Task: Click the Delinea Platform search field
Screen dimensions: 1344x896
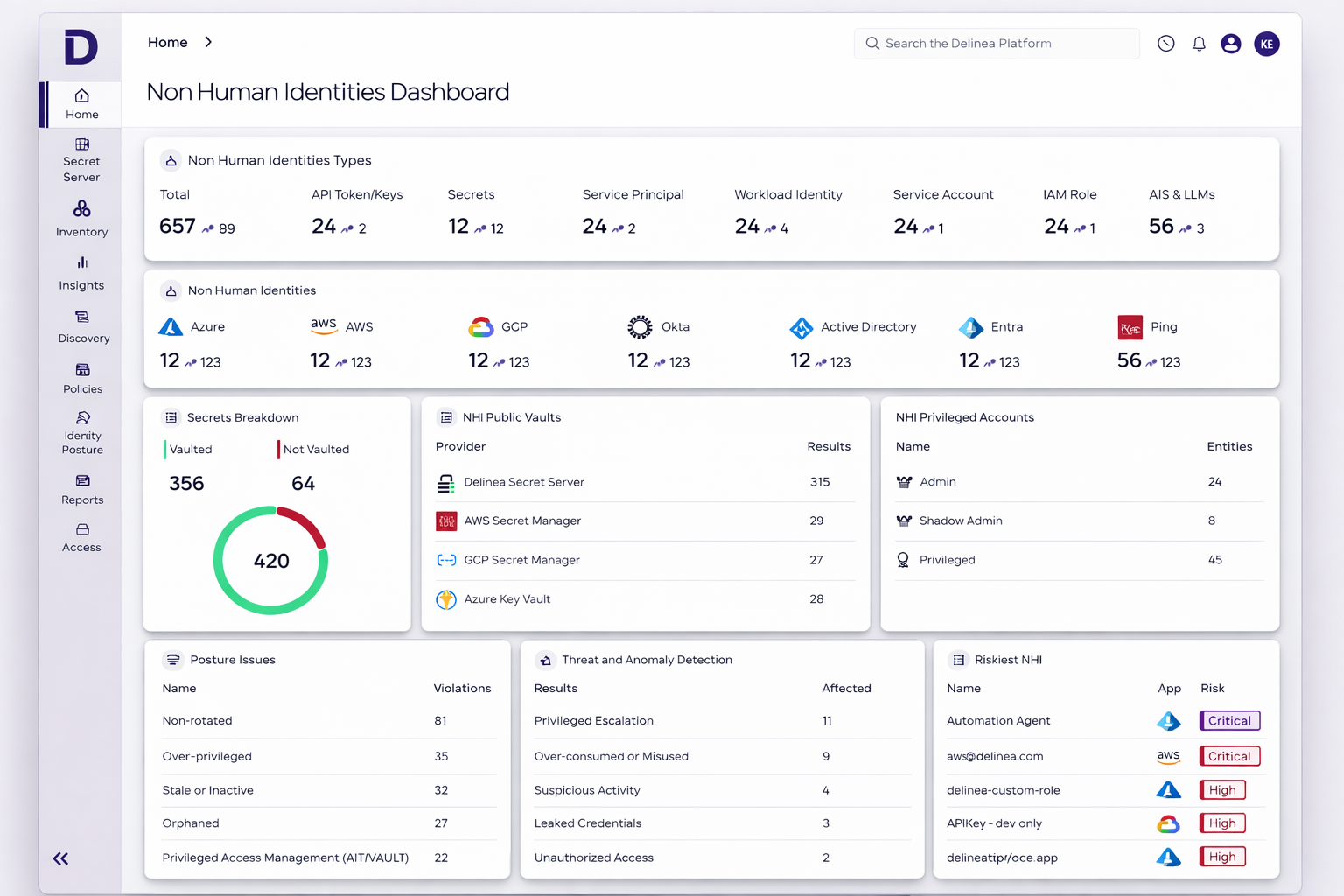Action: point(996,43)
